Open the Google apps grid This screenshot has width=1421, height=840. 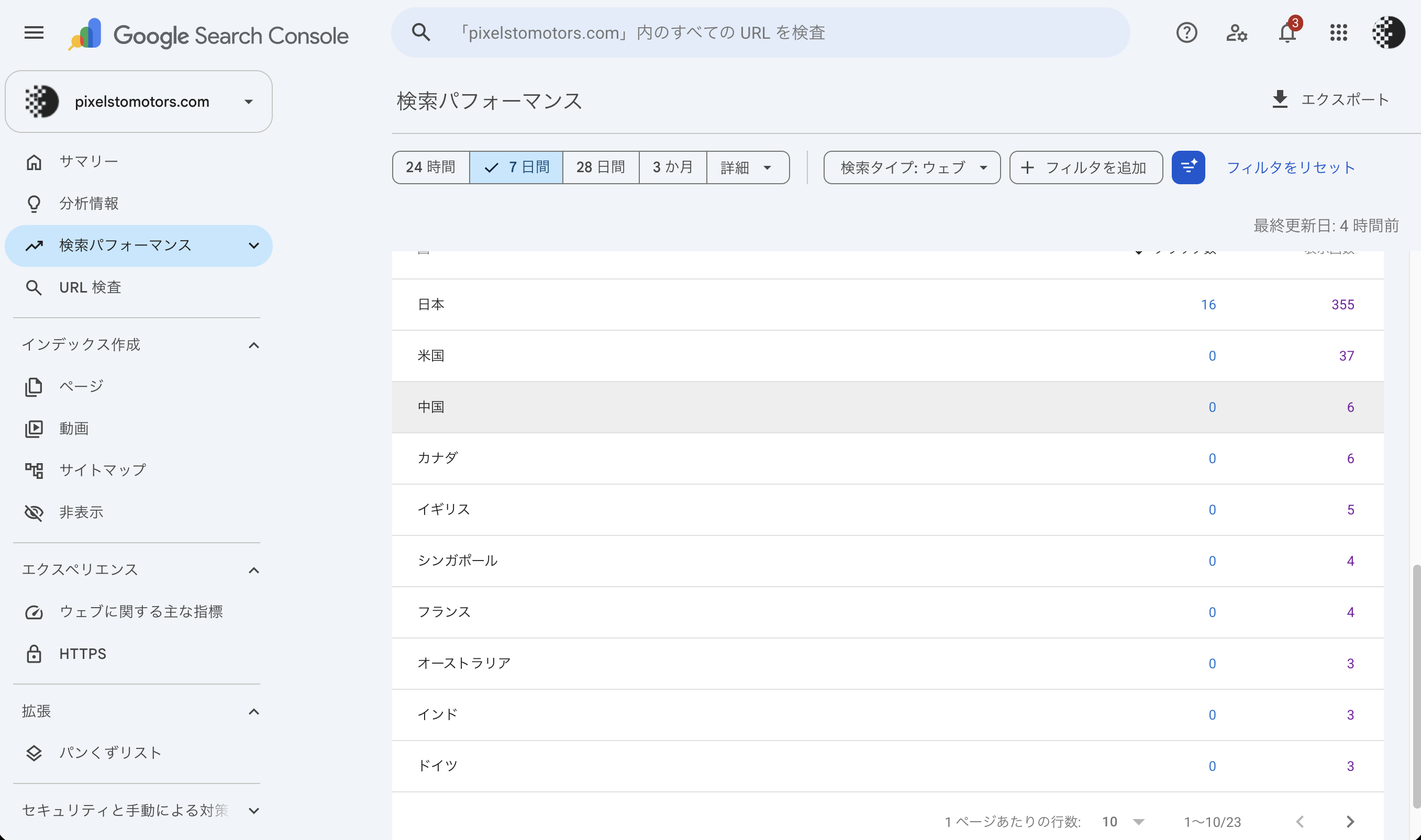click(1338, 33)
